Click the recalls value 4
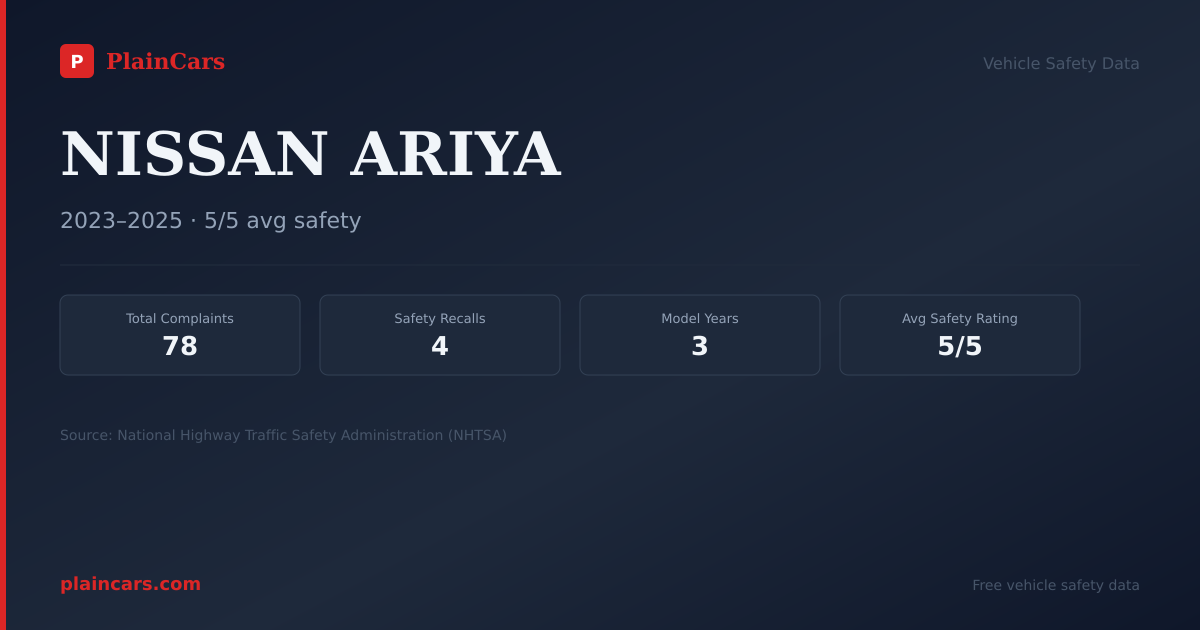Viewport: 1200px width, 630px height. pyautogui.click(x=440, y=347)
